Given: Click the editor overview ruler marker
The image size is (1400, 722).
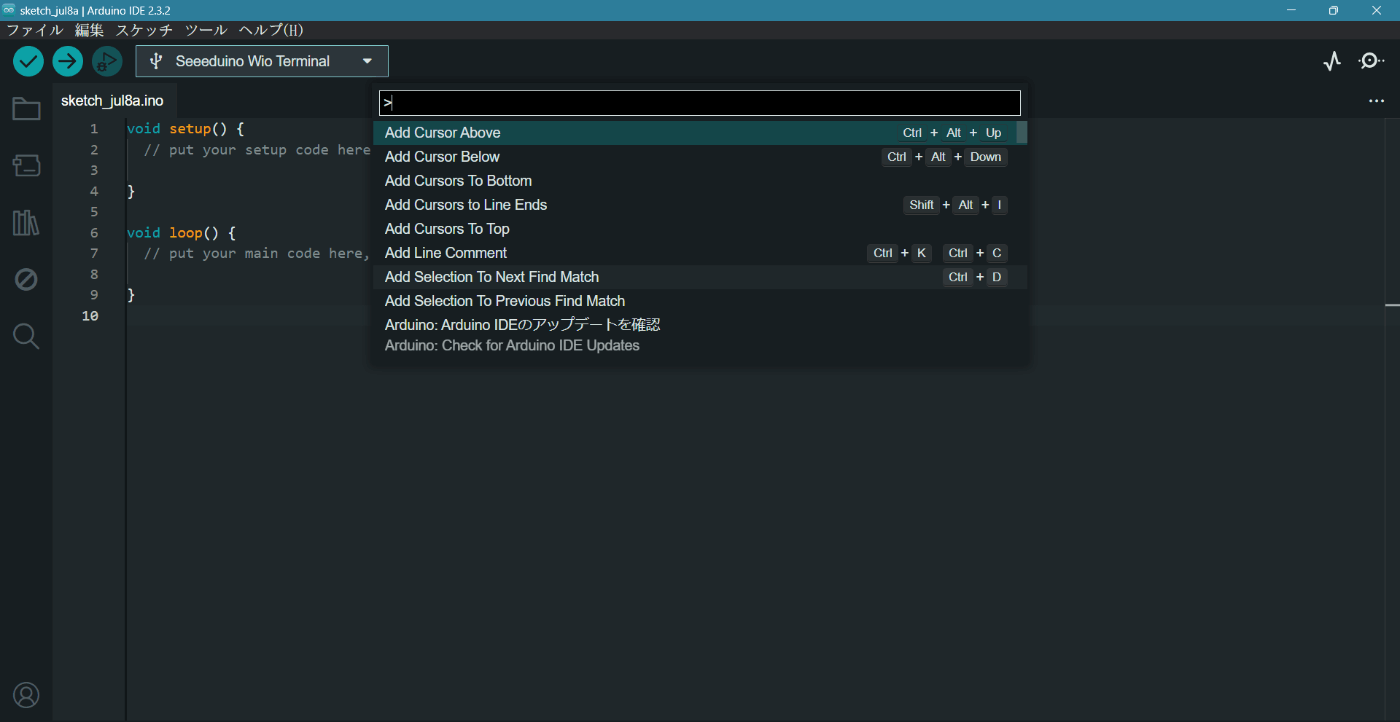Looking at the screenshot, I should click(1392, 304).
